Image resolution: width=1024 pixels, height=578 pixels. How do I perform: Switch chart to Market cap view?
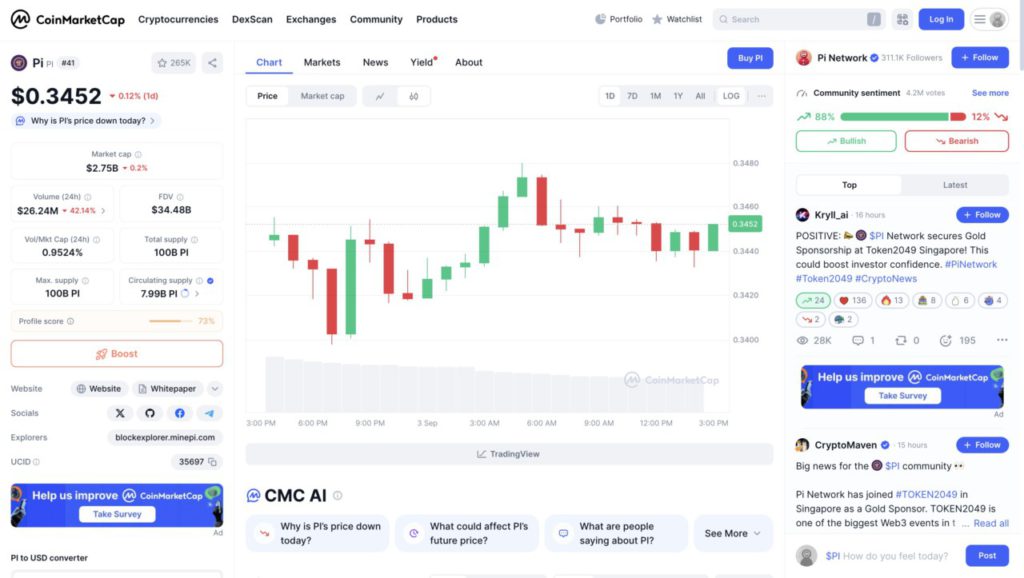pyautogui.click(x=322, y=96)
